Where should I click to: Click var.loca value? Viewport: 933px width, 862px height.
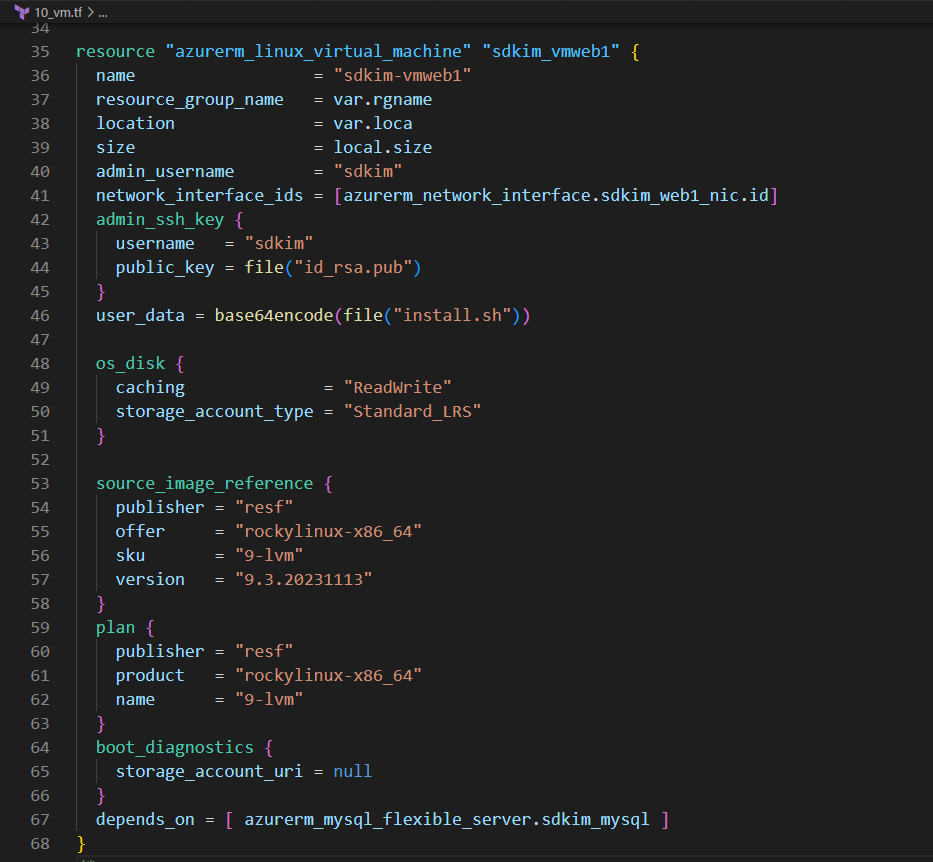[x=372, y=124]
